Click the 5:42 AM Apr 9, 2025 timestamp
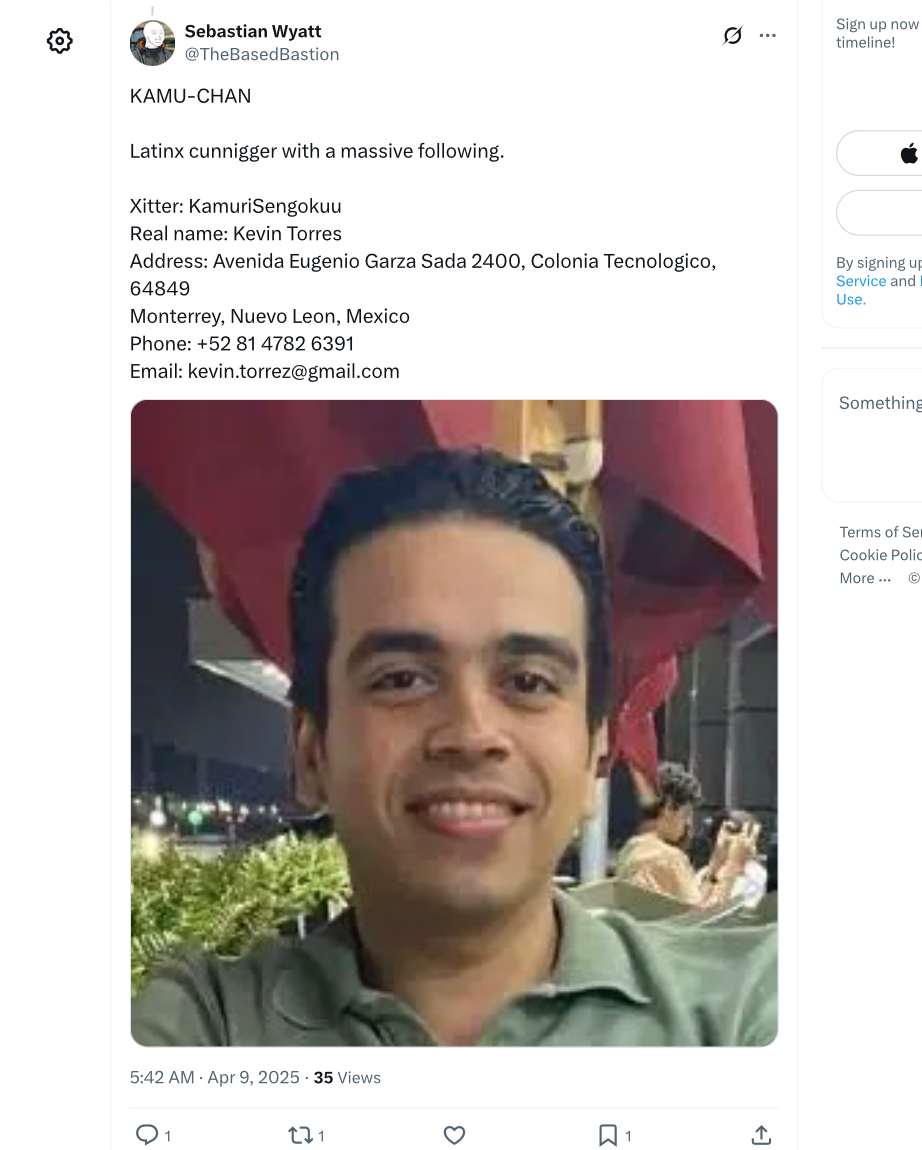 point(215,1077)
